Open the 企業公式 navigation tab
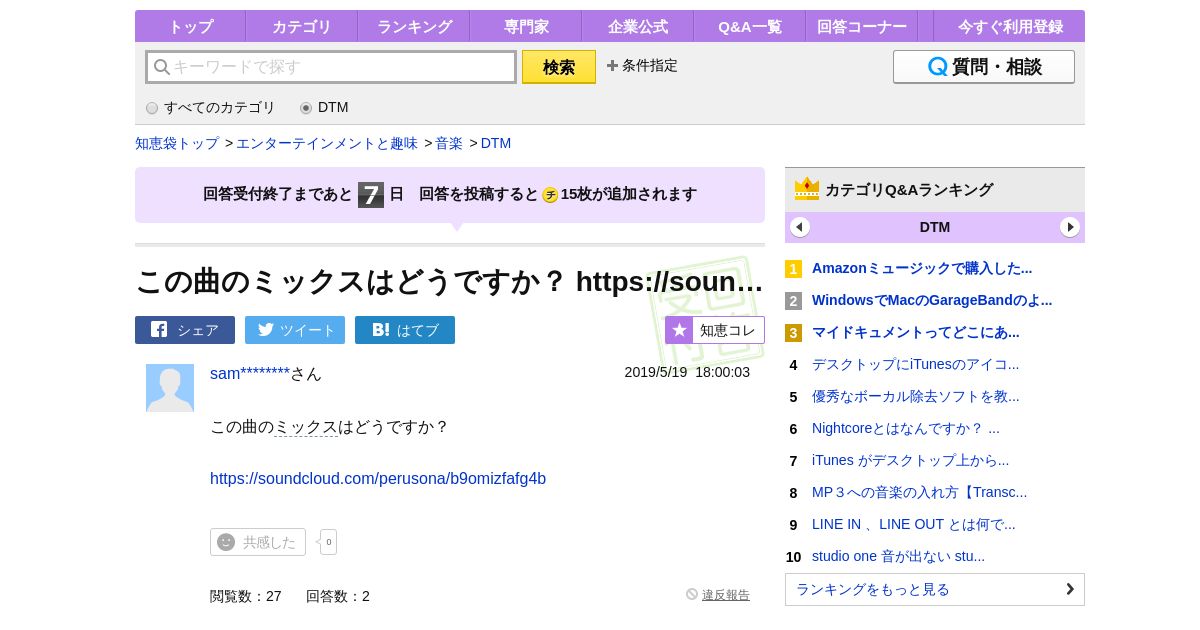Screen dimensions: 1200x630 637,26
